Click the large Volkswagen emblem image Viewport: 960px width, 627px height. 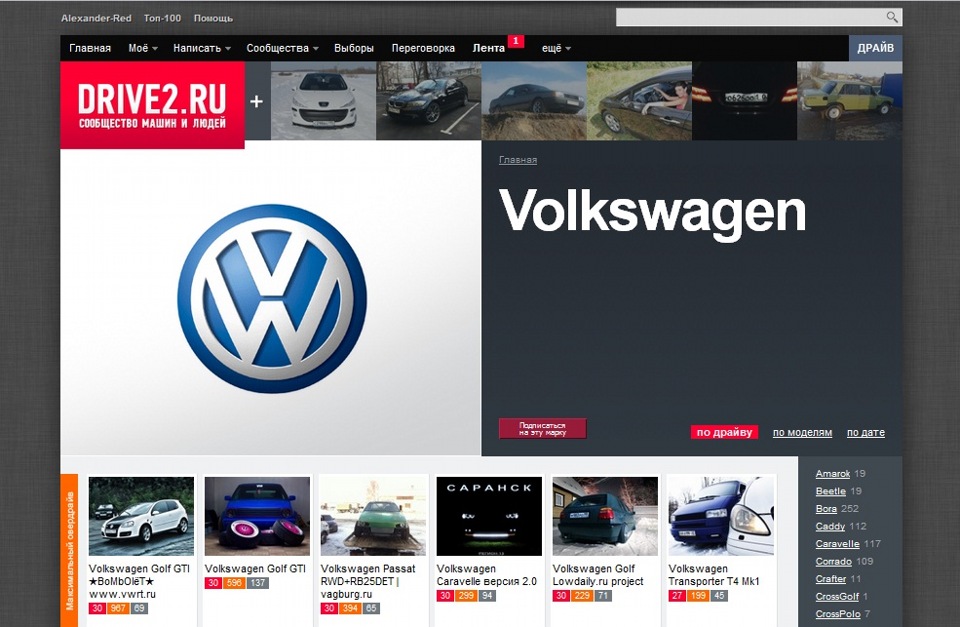tap(272, 298)
